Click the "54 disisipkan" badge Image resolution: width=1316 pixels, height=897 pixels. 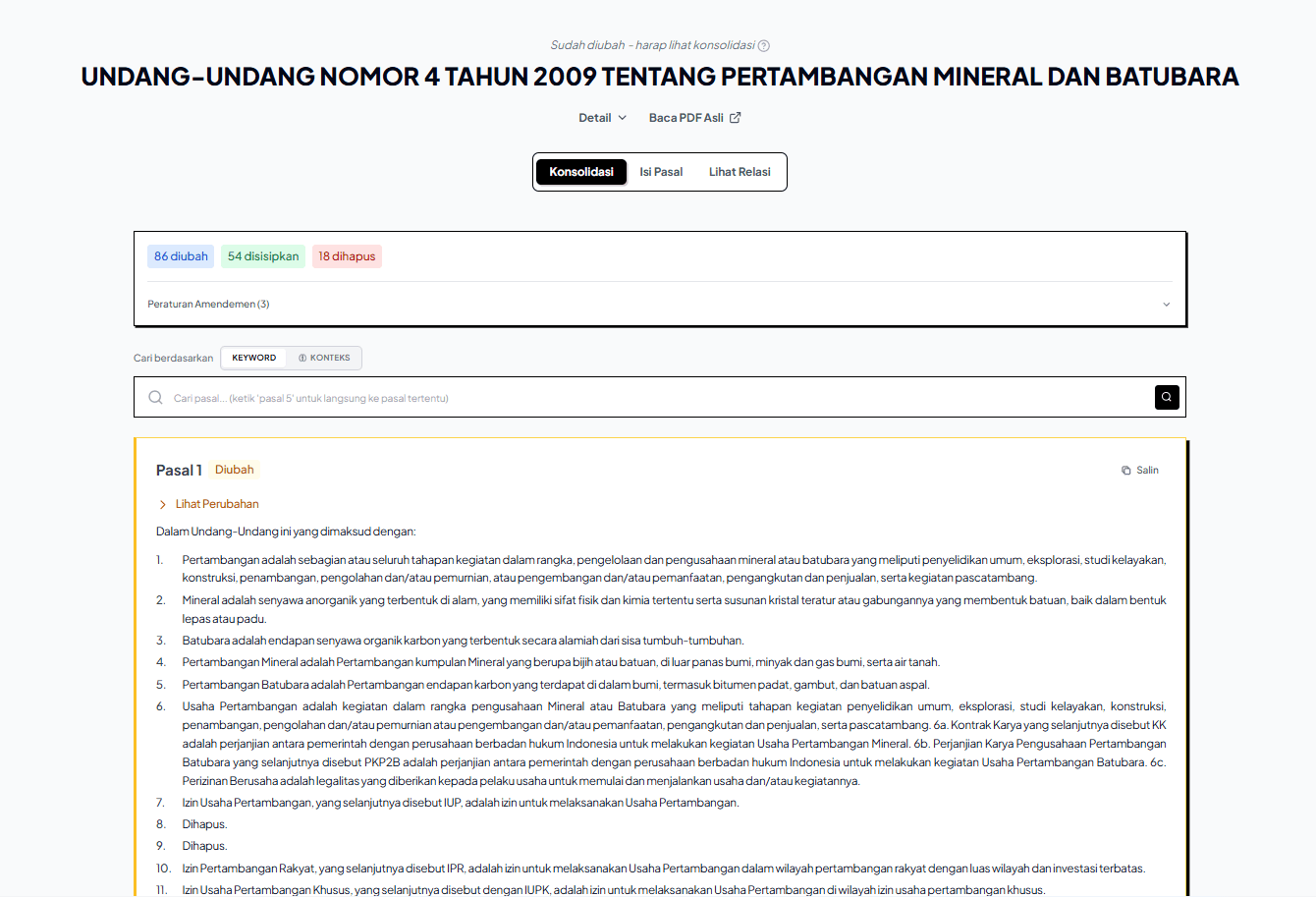[x=263, y=255]
